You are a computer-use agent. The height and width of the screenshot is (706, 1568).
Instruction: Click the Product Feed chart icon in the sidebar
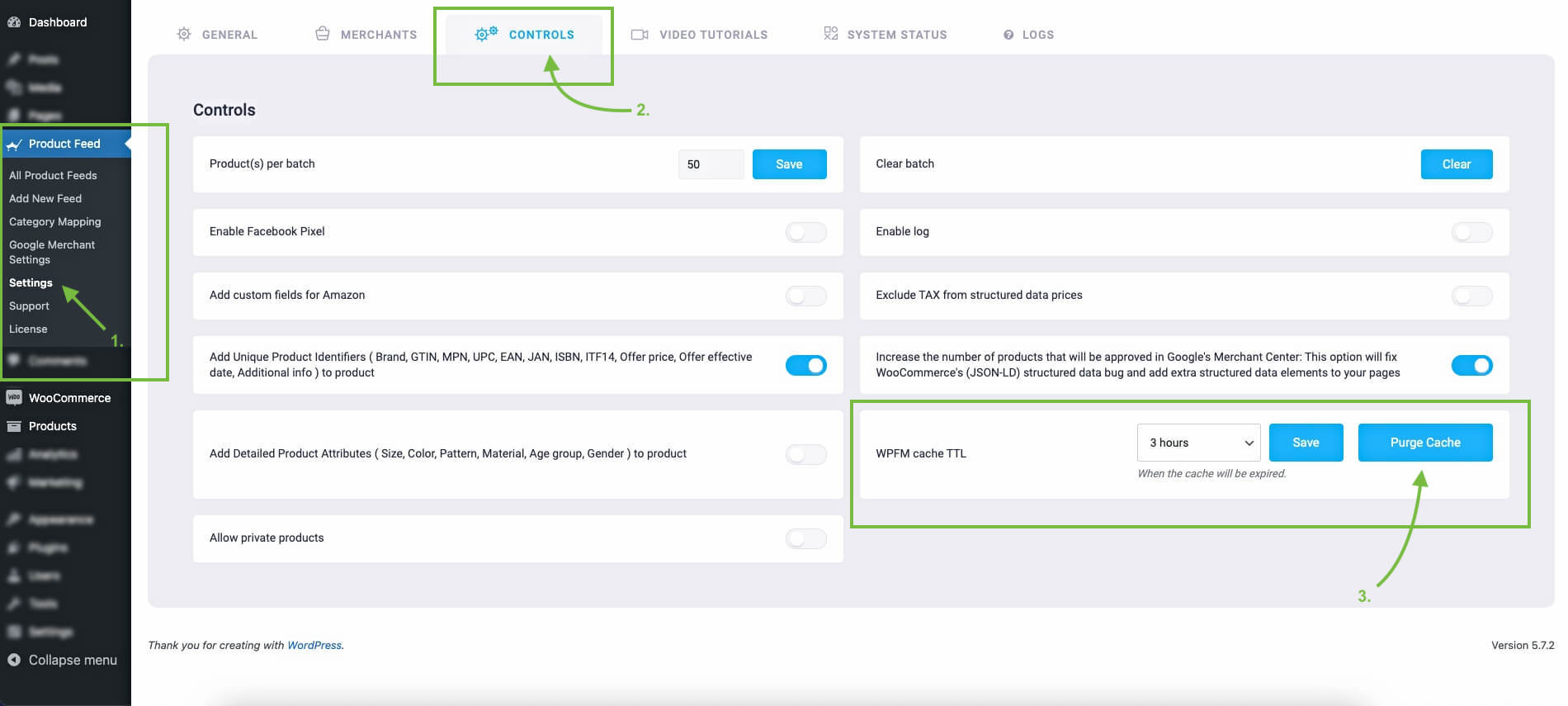(14, 145)
